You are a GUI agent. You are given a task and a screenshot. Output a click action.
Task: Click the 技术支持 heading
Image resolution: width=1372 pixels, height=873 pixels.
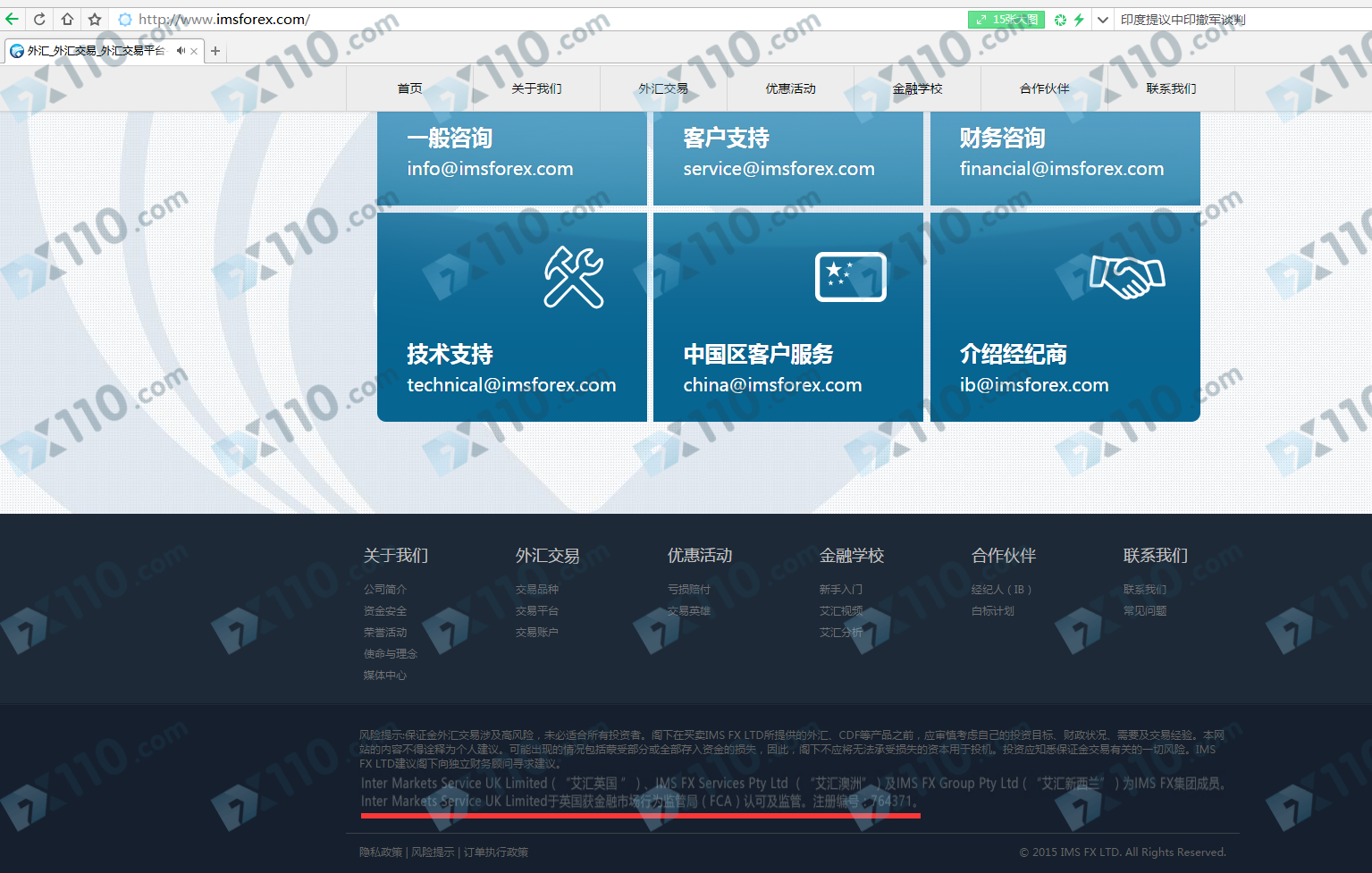click(450, 355)
